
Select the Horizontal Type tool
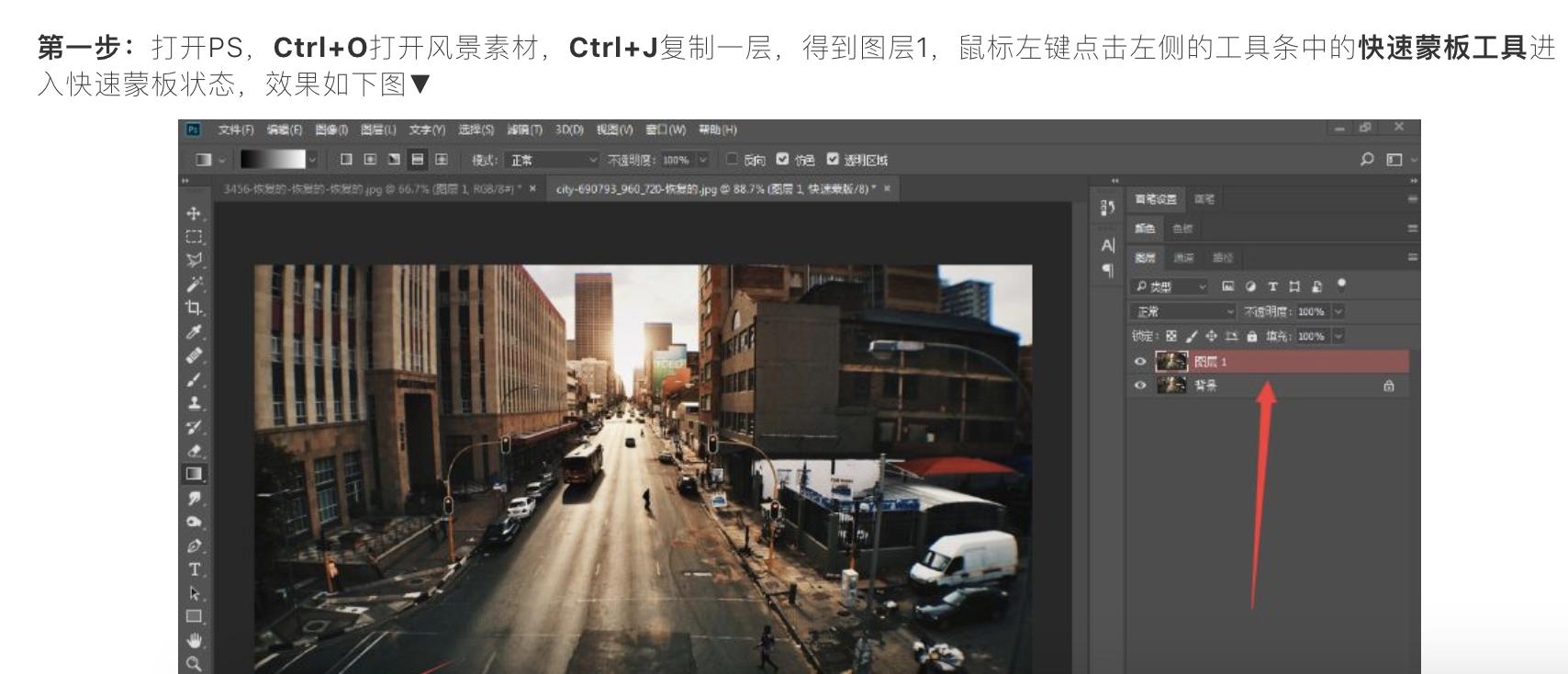(x=194, y=569)
